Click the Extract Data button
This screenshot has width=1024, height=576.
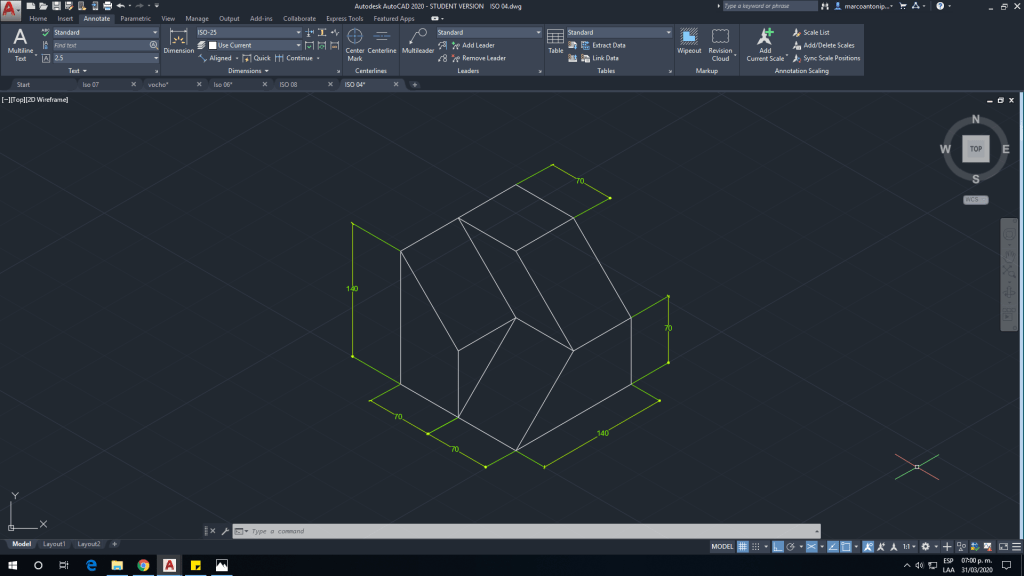point(607,45)
